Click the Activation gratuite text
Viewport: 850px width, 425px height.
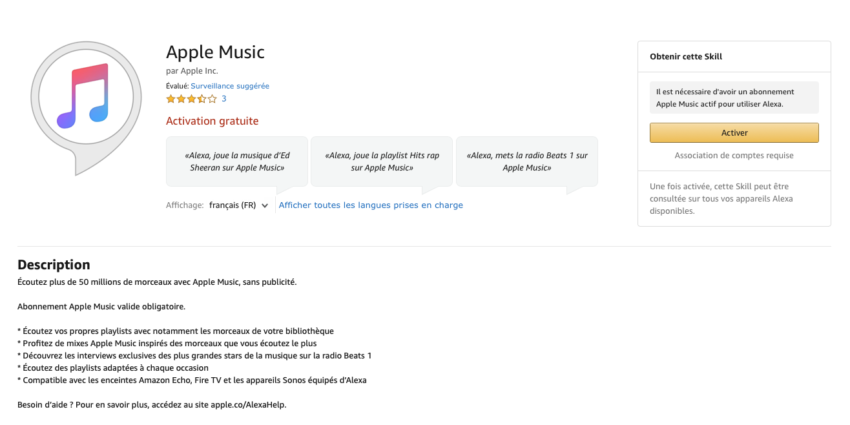tap(212, 121)
